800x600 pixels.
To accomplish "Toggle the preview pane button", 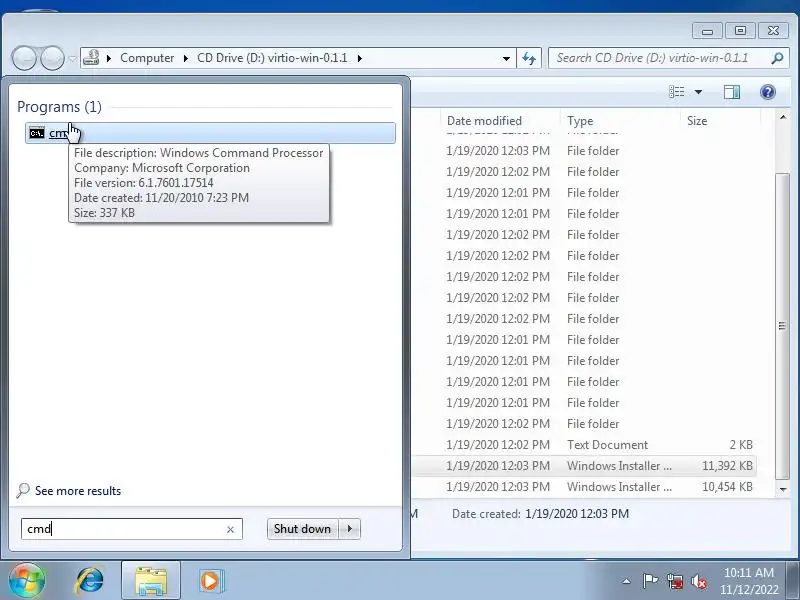I will pyautogui.click(x=732, y=92).
